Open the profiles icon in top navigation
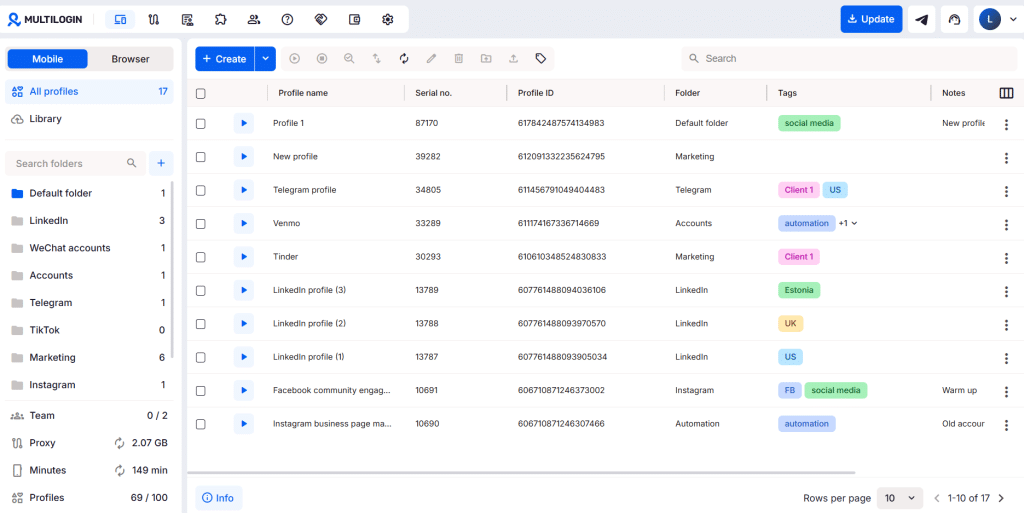The image size is (1024, 513). [120, 20]
